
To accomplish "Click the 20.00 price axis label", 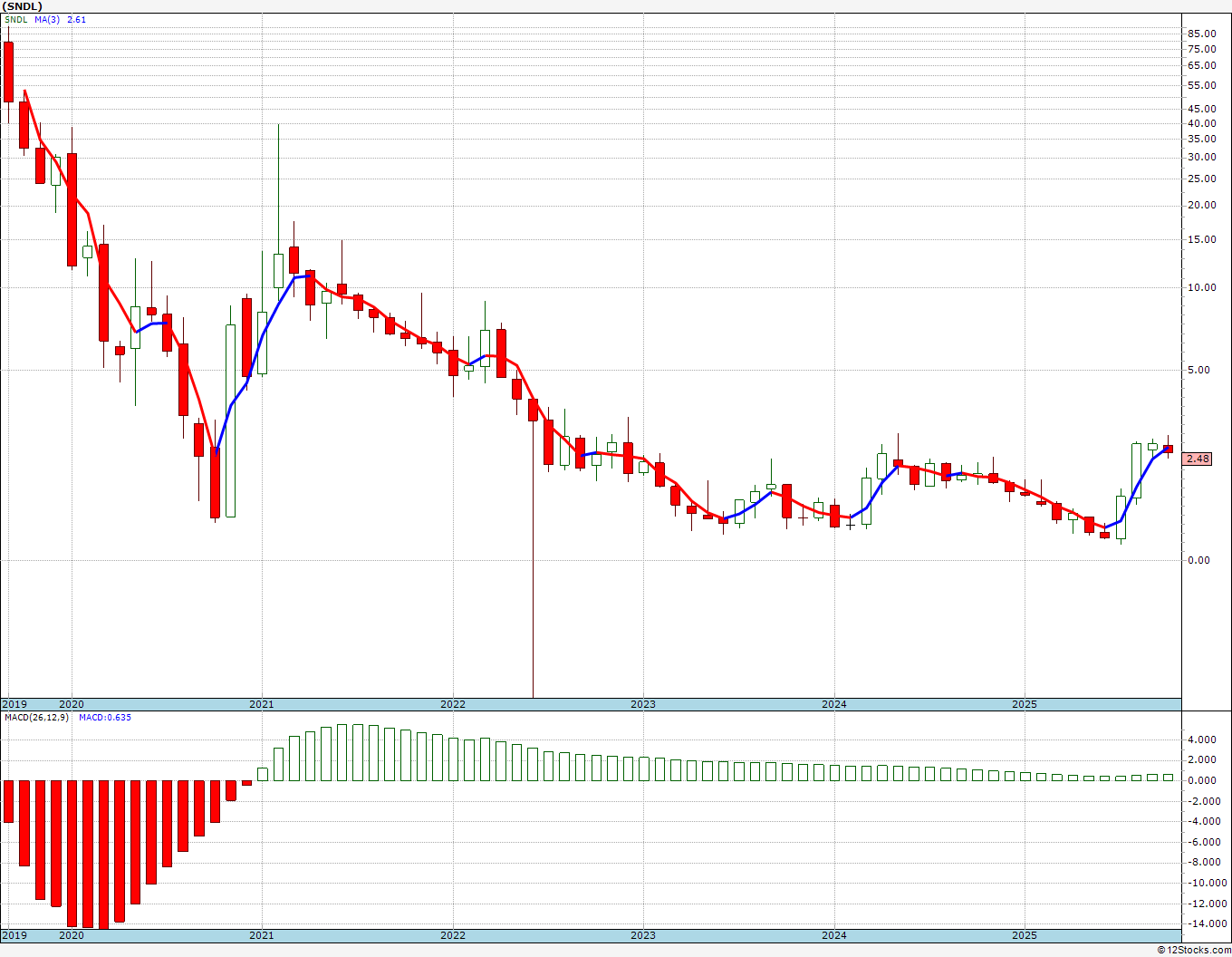I will click(1203, 205).
